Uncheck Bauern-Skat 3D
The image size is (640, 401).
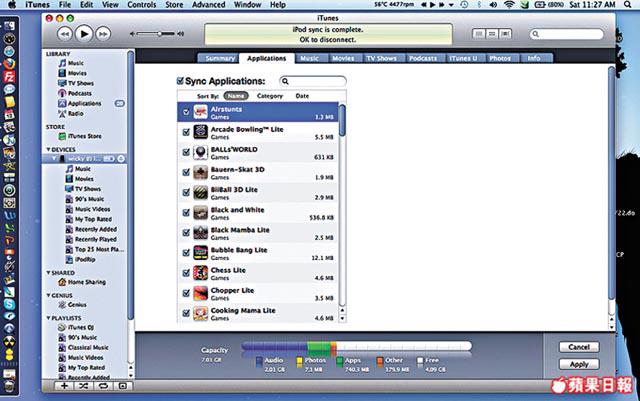point(186,172)
